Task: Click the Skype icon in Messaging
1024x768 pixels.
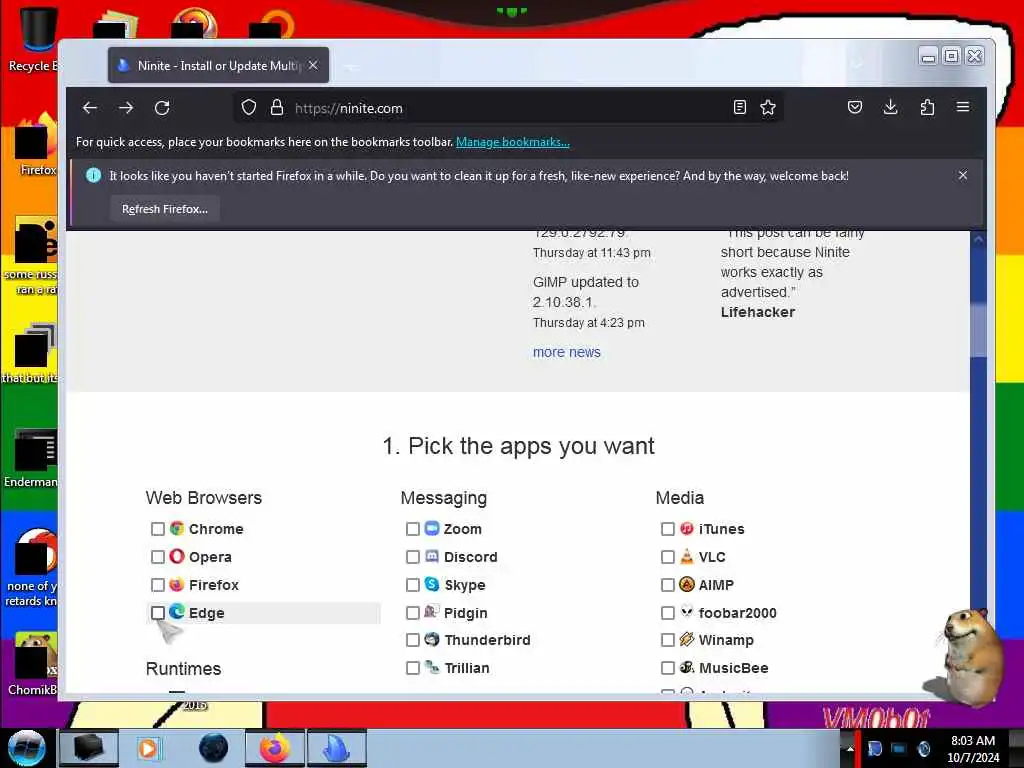Action: pyautogui.click(x=432, y=584)
